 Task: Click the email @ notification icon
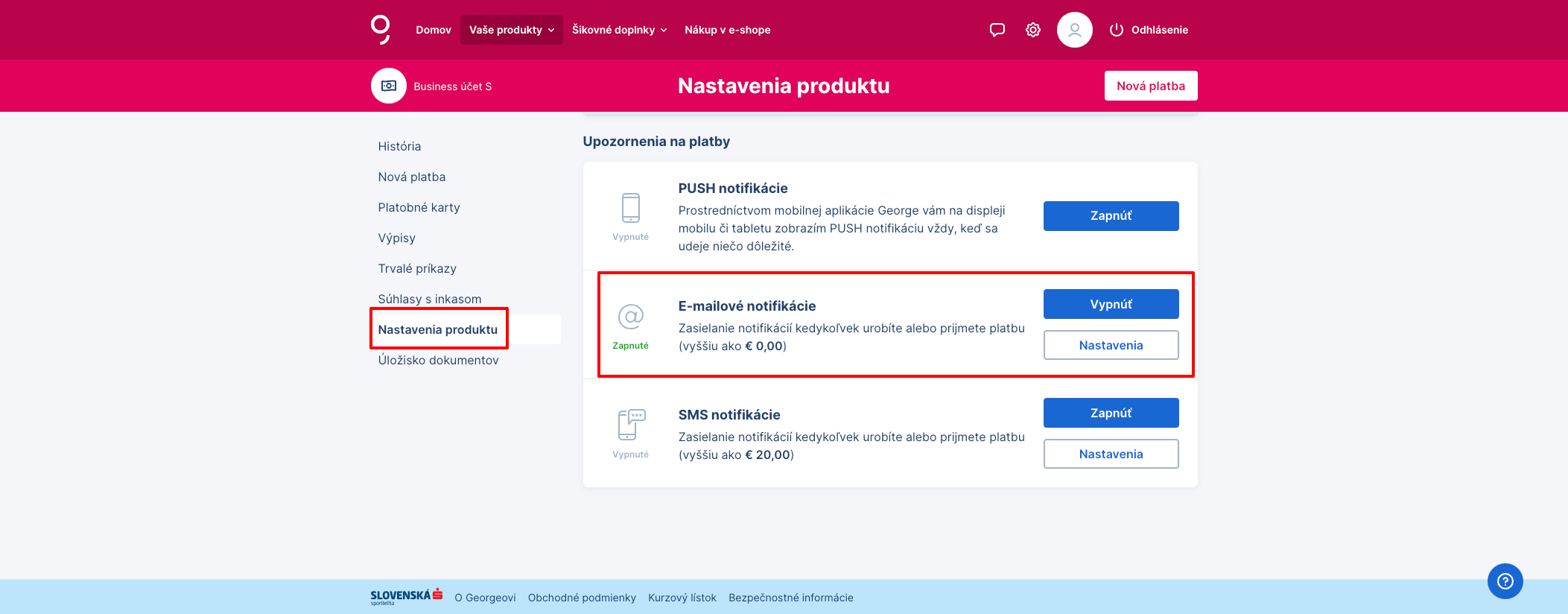pos(631,317)
